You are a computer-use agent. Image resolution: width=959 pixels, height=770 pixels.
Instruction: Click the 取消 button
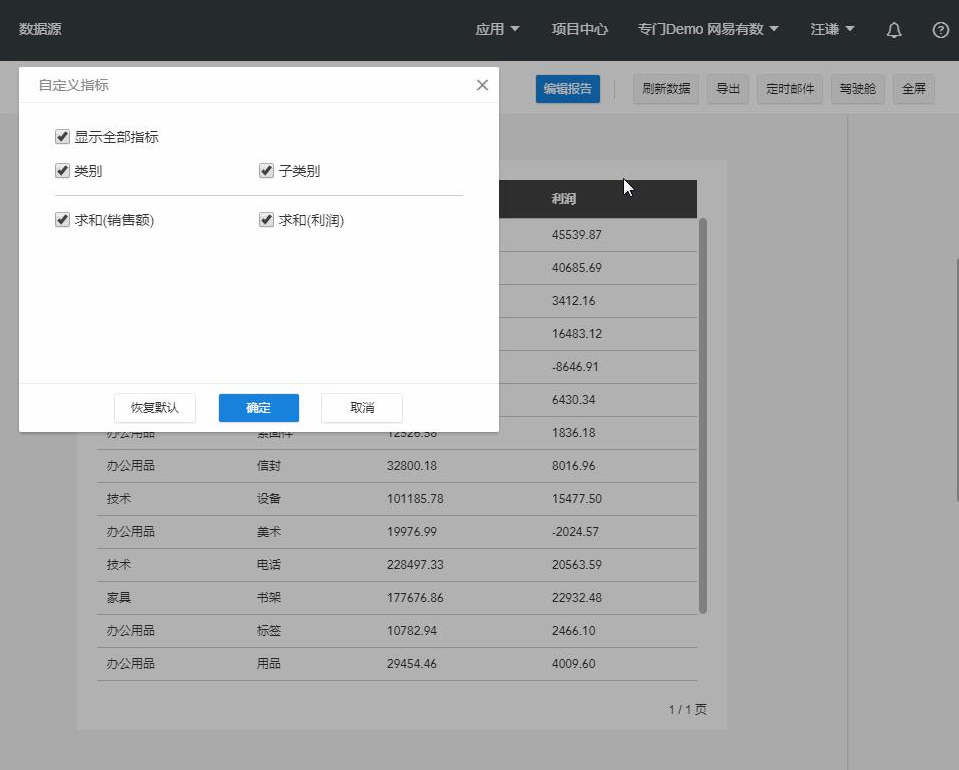[362, 408]
